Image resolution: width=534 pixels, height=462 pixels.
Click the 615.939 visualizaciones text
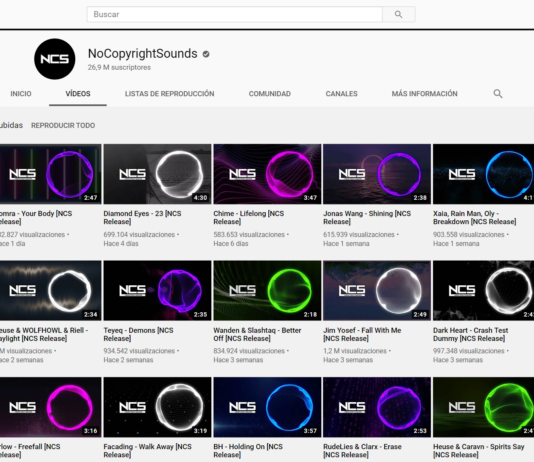pos(359,235)
